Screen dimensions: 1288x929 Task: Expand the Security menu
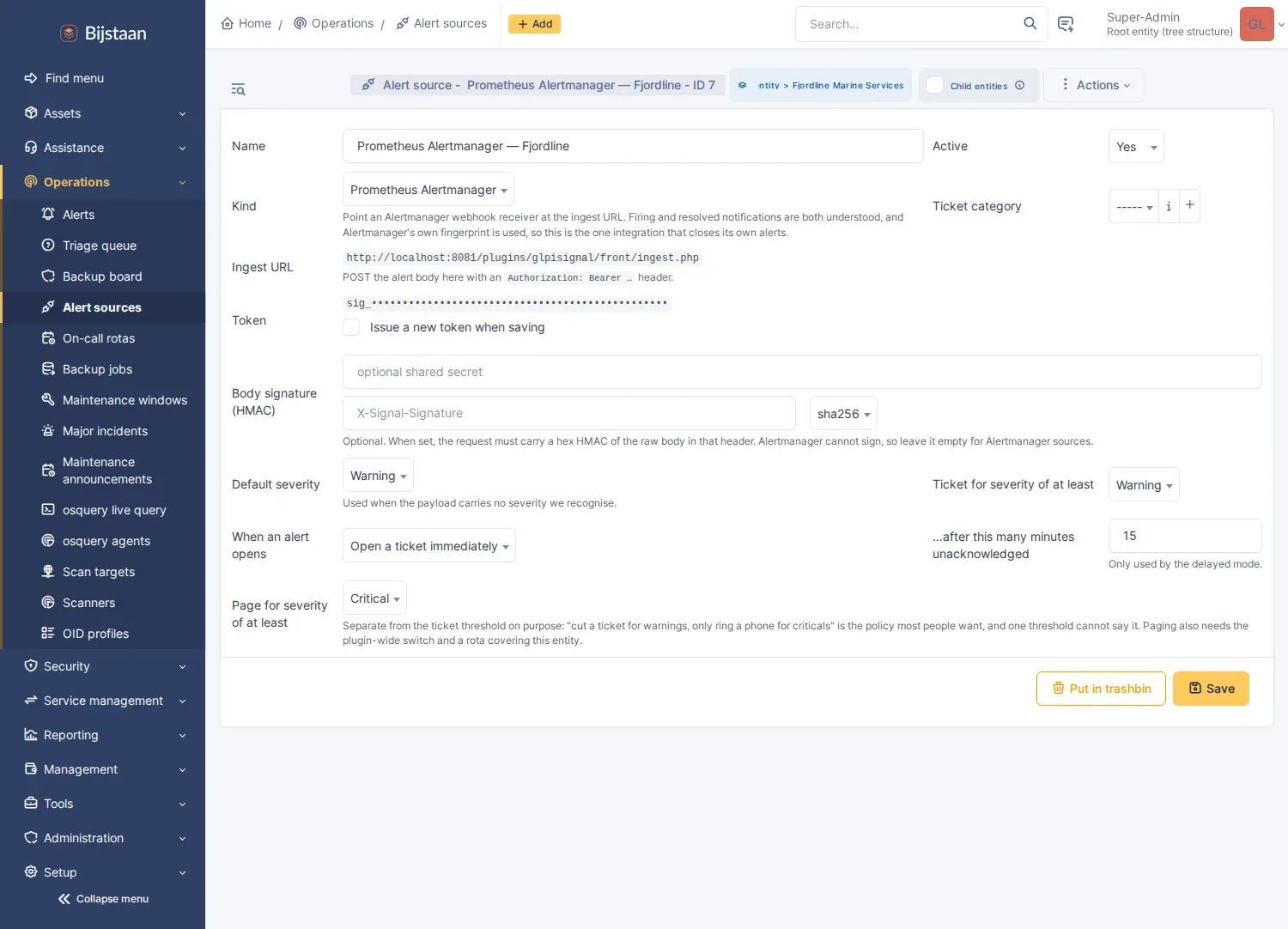[103, 666]
